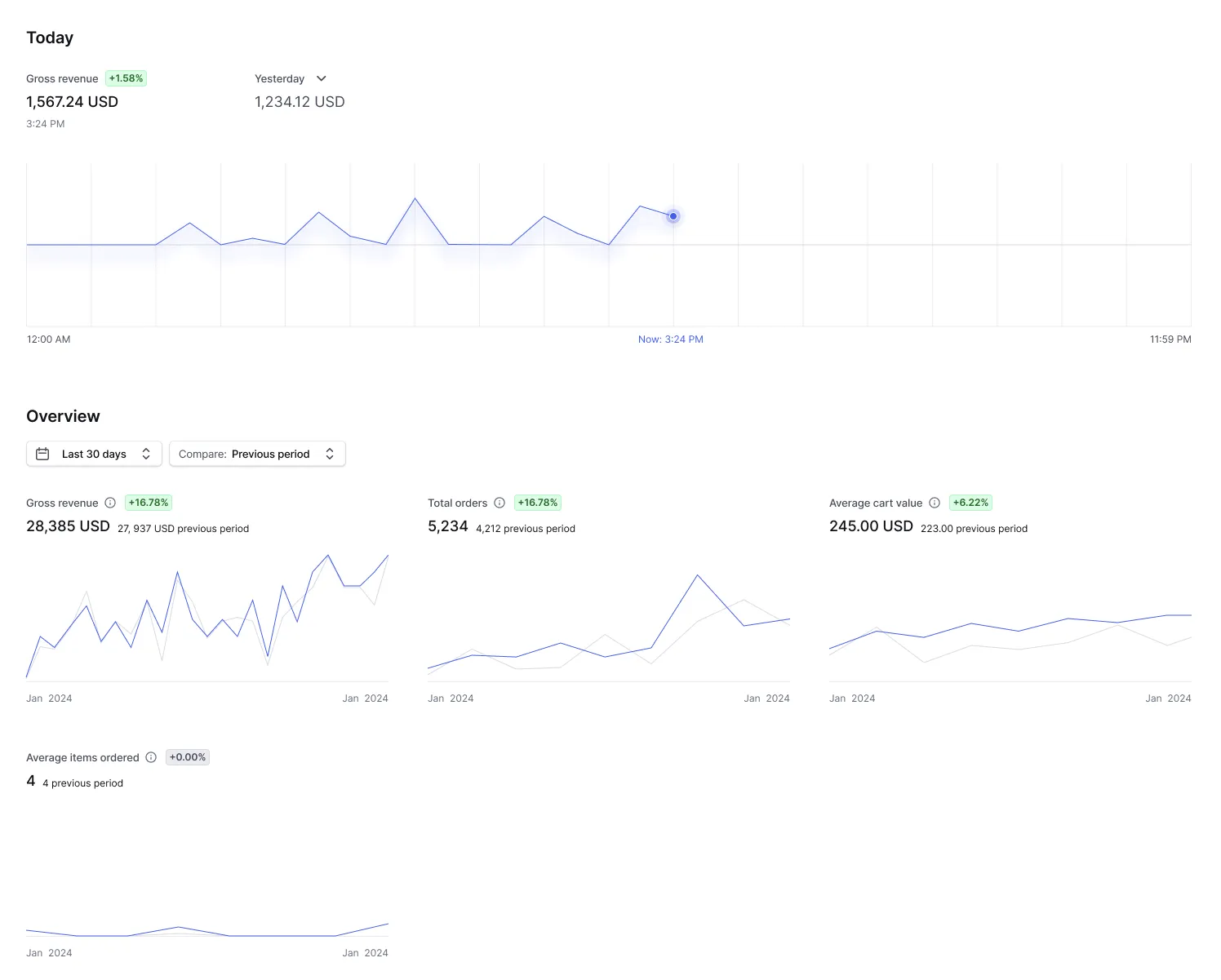The image size is (1221, 980).
Task: Click the info icon beside Gross revenue
Action: 109,503
